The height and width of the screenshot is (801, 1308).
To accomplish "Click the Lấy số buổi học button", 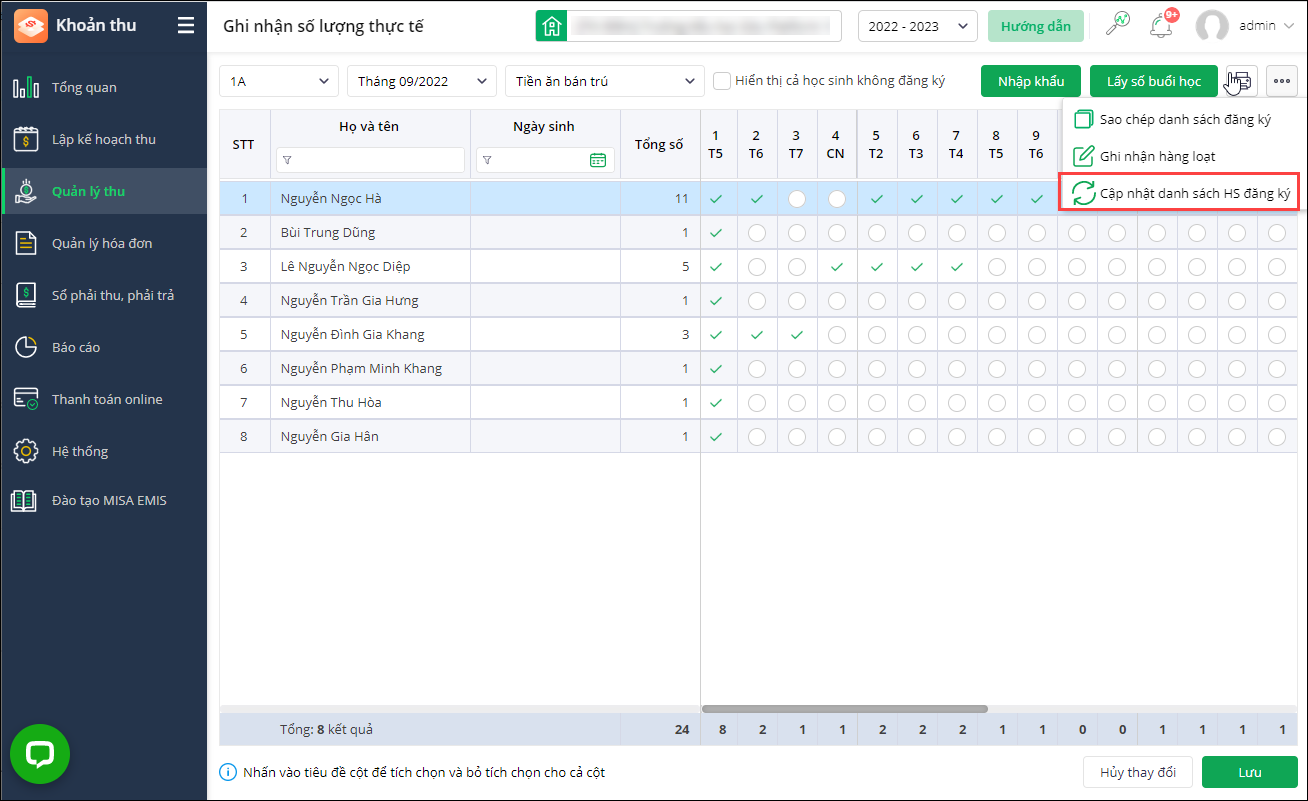I will tap(1153, 81).
